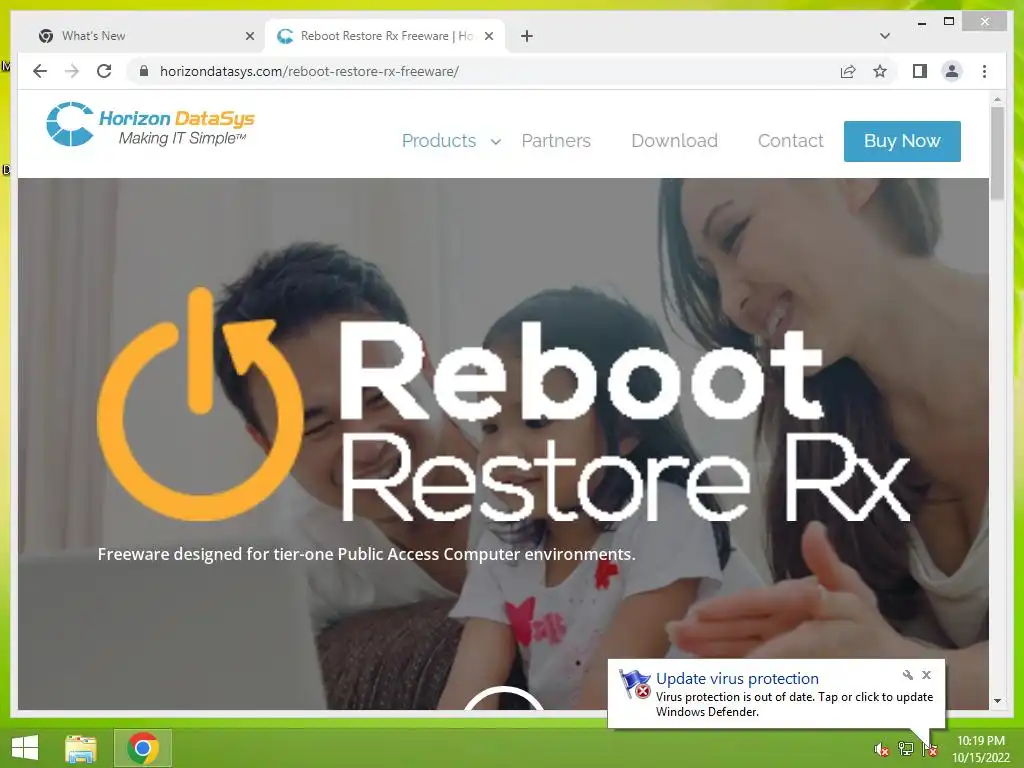
Task: Dismiss the virus protection notification
Action: click(926, 675)
